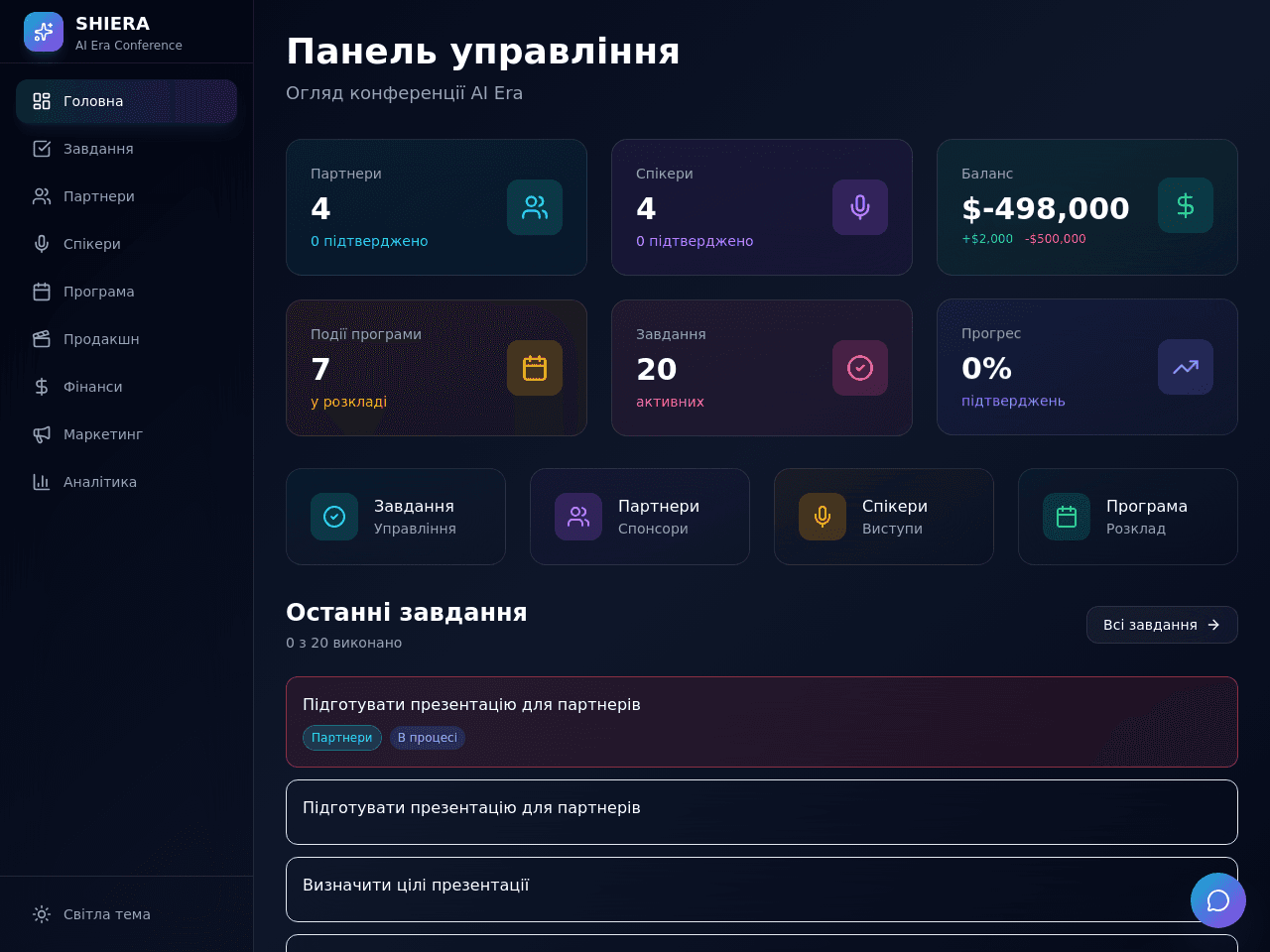Image resolution: width=1270 pixels, height=952 pixels.
Task: Go to Завдання in the sidebar
Action: (x=126, y=149)
